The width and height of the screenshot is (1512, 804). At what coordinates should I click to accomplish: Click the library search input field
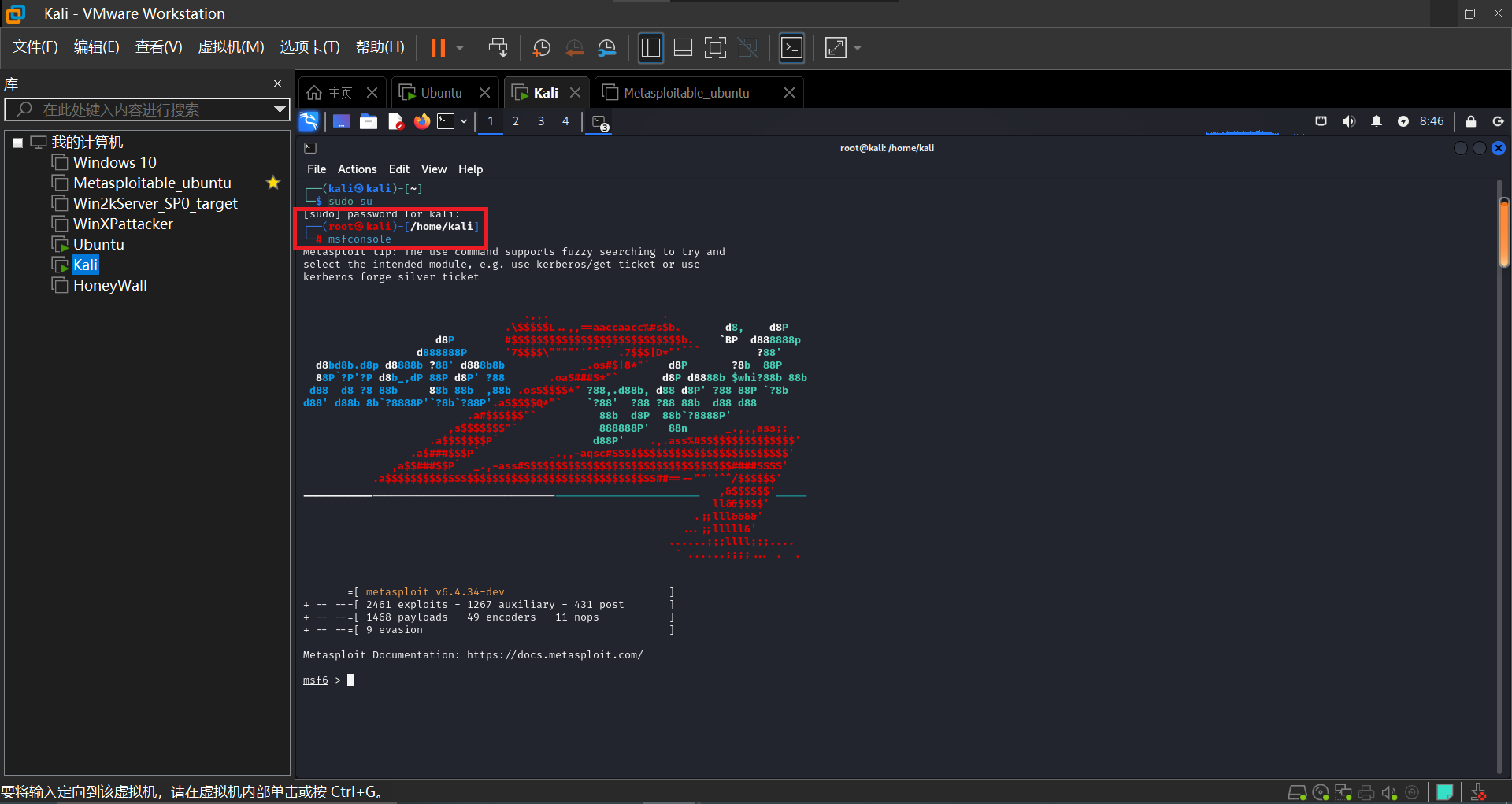(146, 109)
